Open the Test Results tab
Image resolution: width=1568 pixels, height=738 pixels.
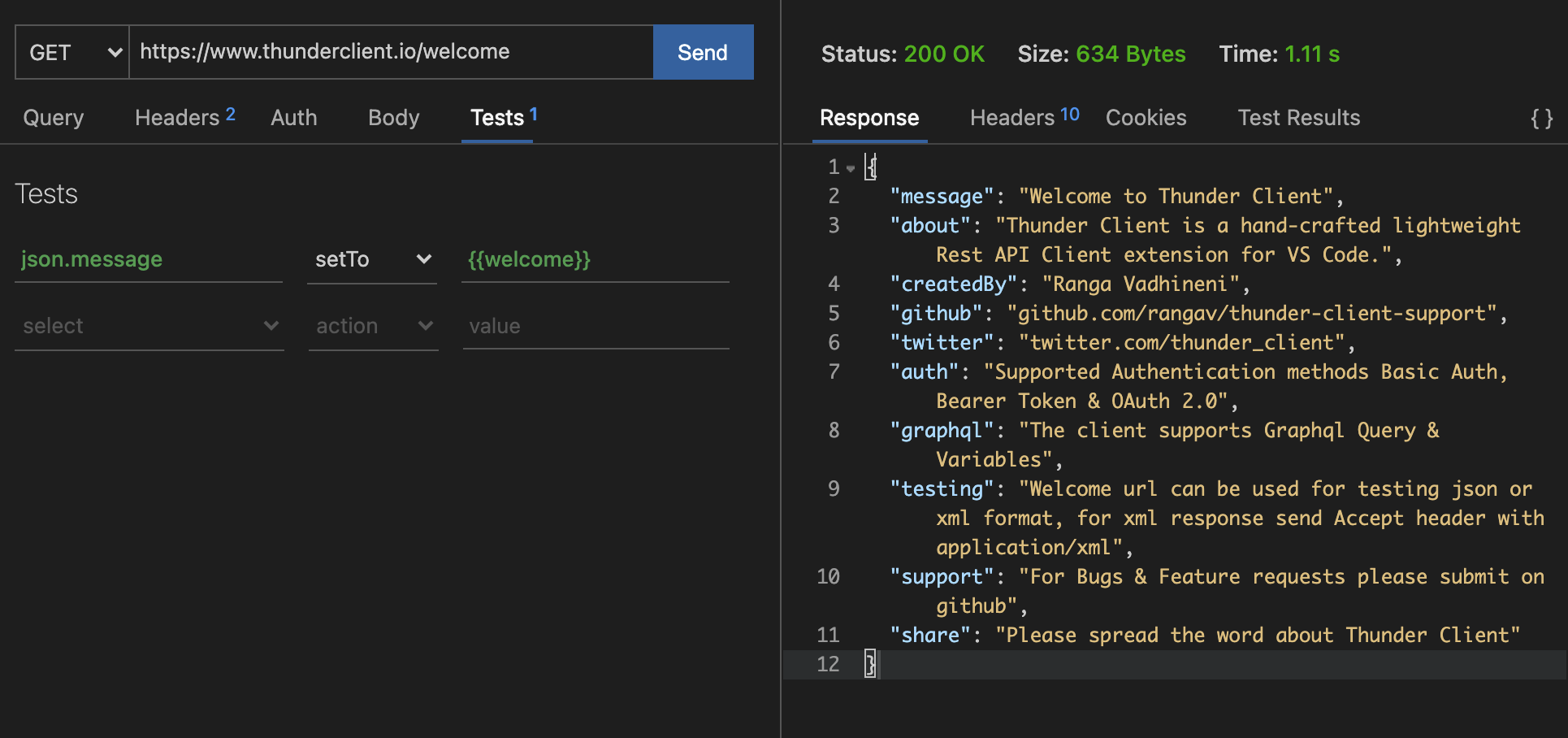tap(1298, 118)
